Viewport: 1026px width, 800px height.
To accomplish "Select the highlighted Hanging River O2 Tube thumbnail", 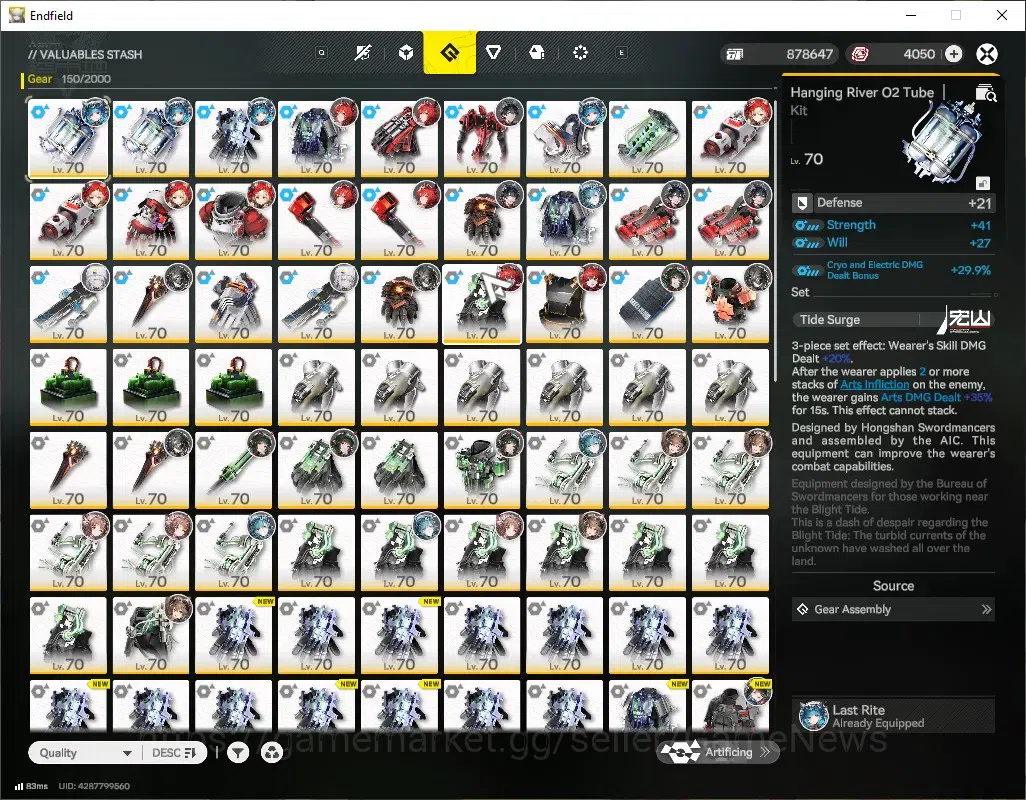I will click(68, 139).
